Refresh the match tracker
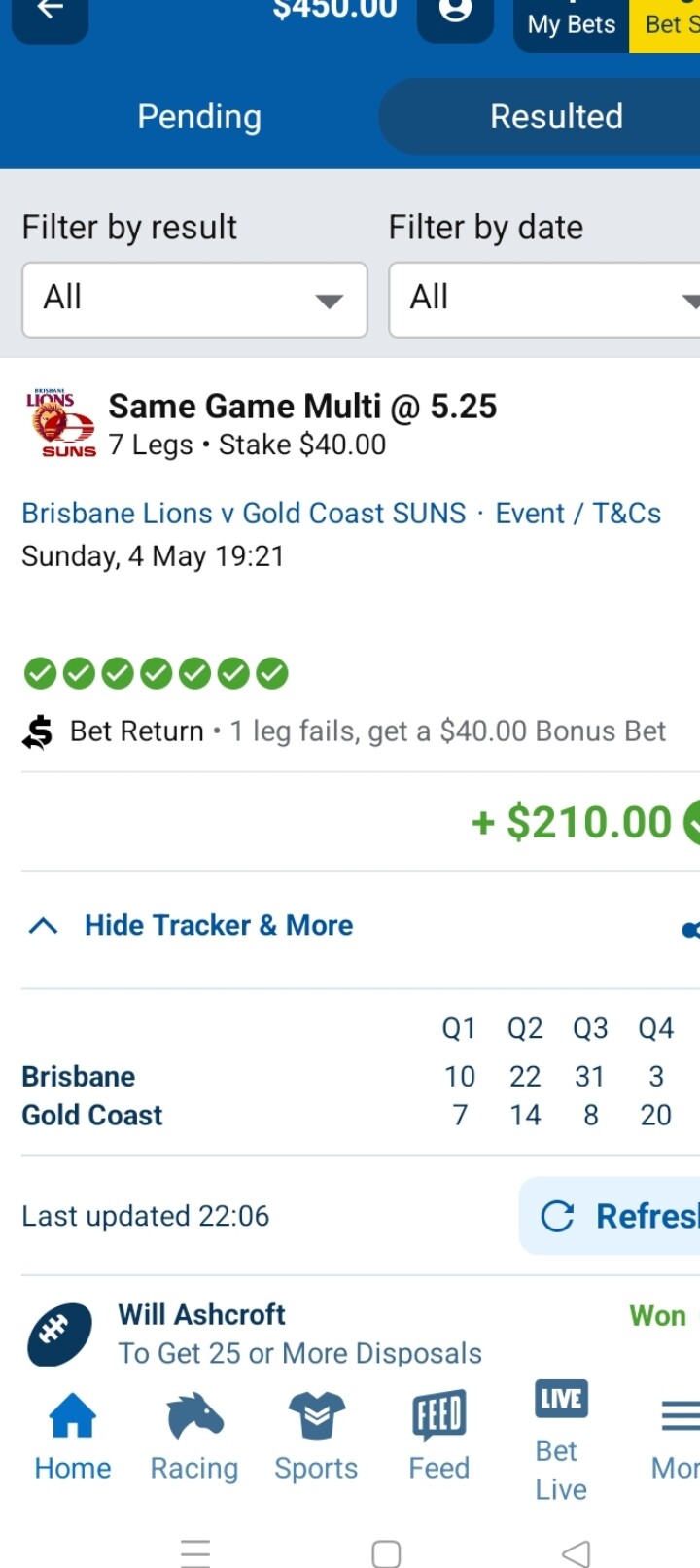This screenshot has height=1568, width=700. click(x=610, y=1216)
